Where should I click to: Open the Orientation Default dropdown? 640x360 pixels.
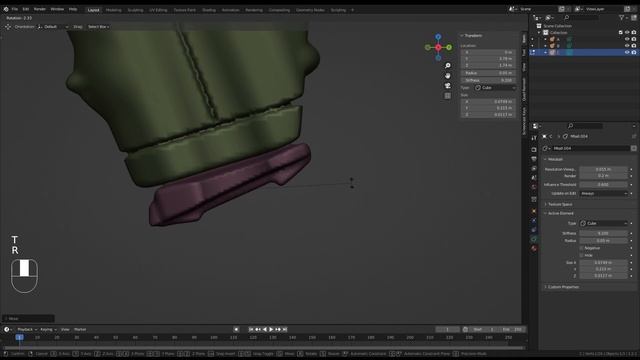click(53, 27)
